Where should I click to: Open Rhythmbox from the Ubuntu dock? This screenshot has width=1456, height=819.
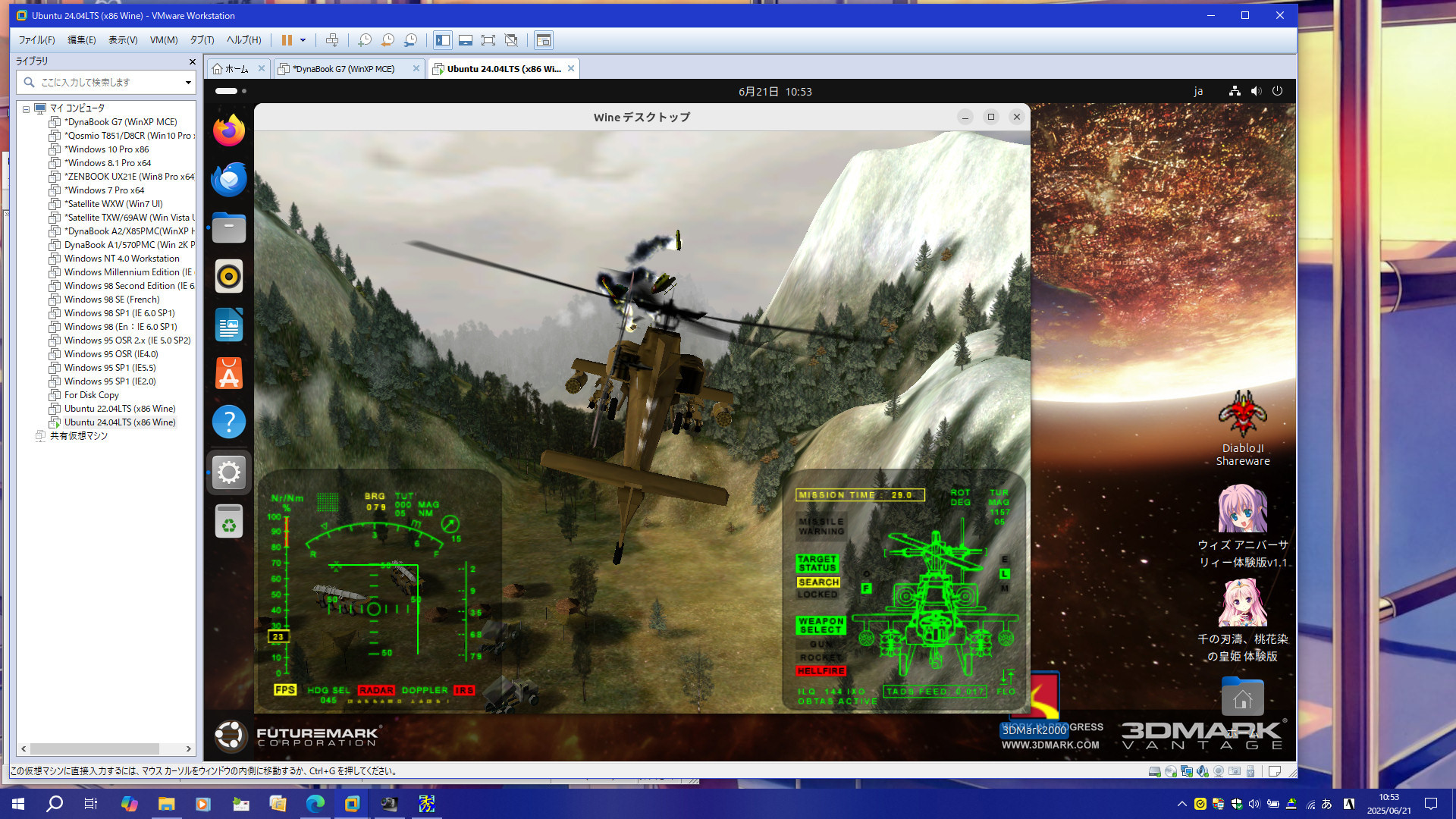click(x=228, y=276)
